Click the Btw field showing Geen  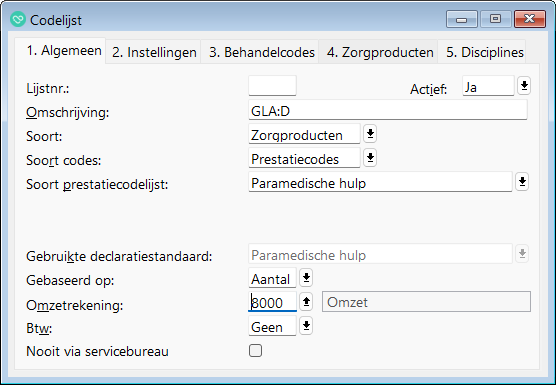[272, 326]
